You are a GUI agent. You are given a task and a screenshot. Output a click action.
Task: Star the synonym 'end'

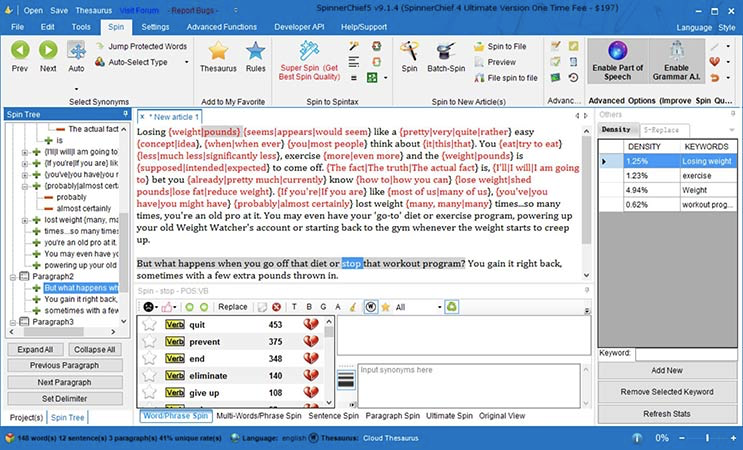click(x=149, y=359)
